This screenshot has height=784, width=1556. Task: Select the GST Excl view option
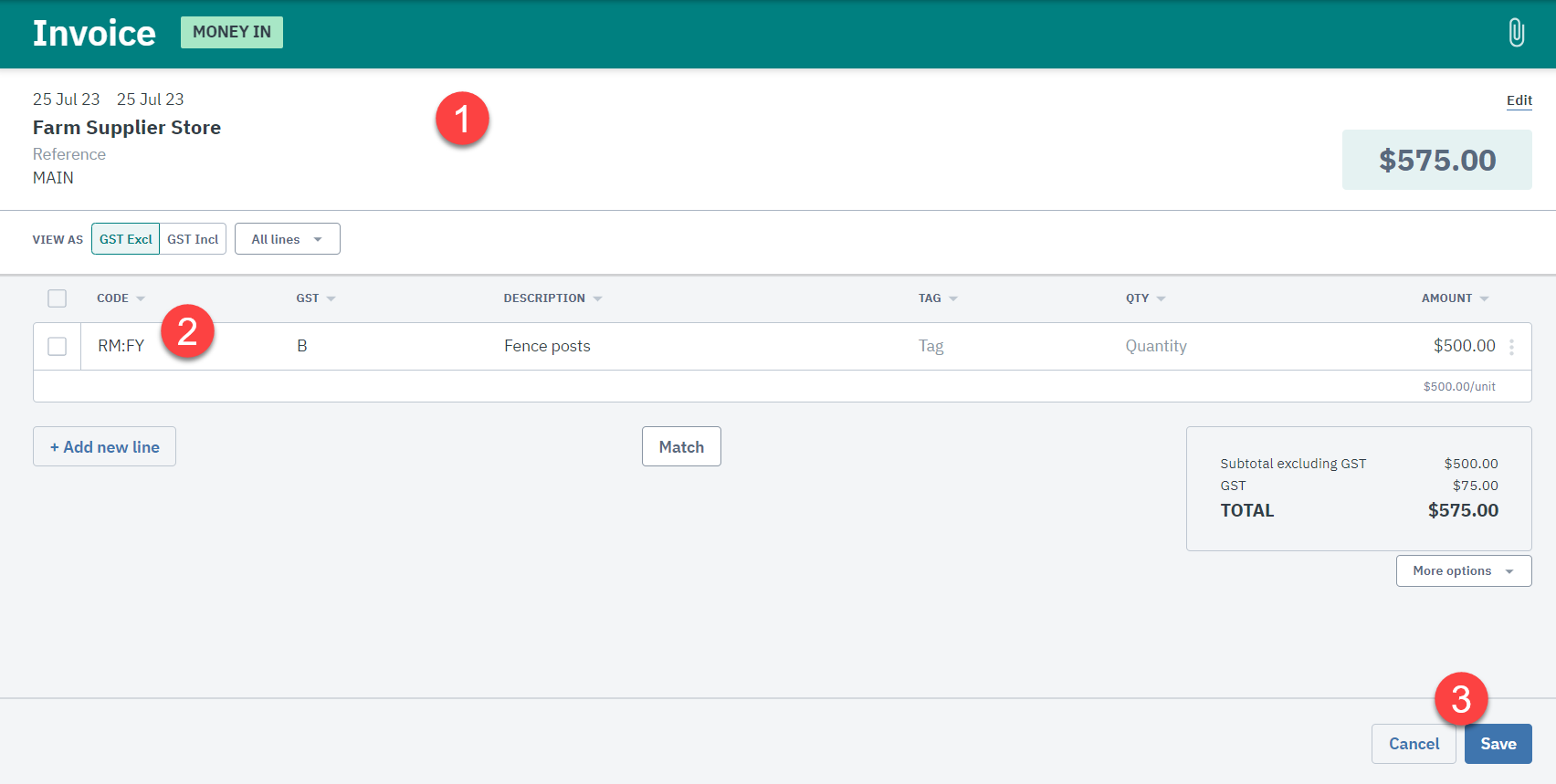[126, 239]
